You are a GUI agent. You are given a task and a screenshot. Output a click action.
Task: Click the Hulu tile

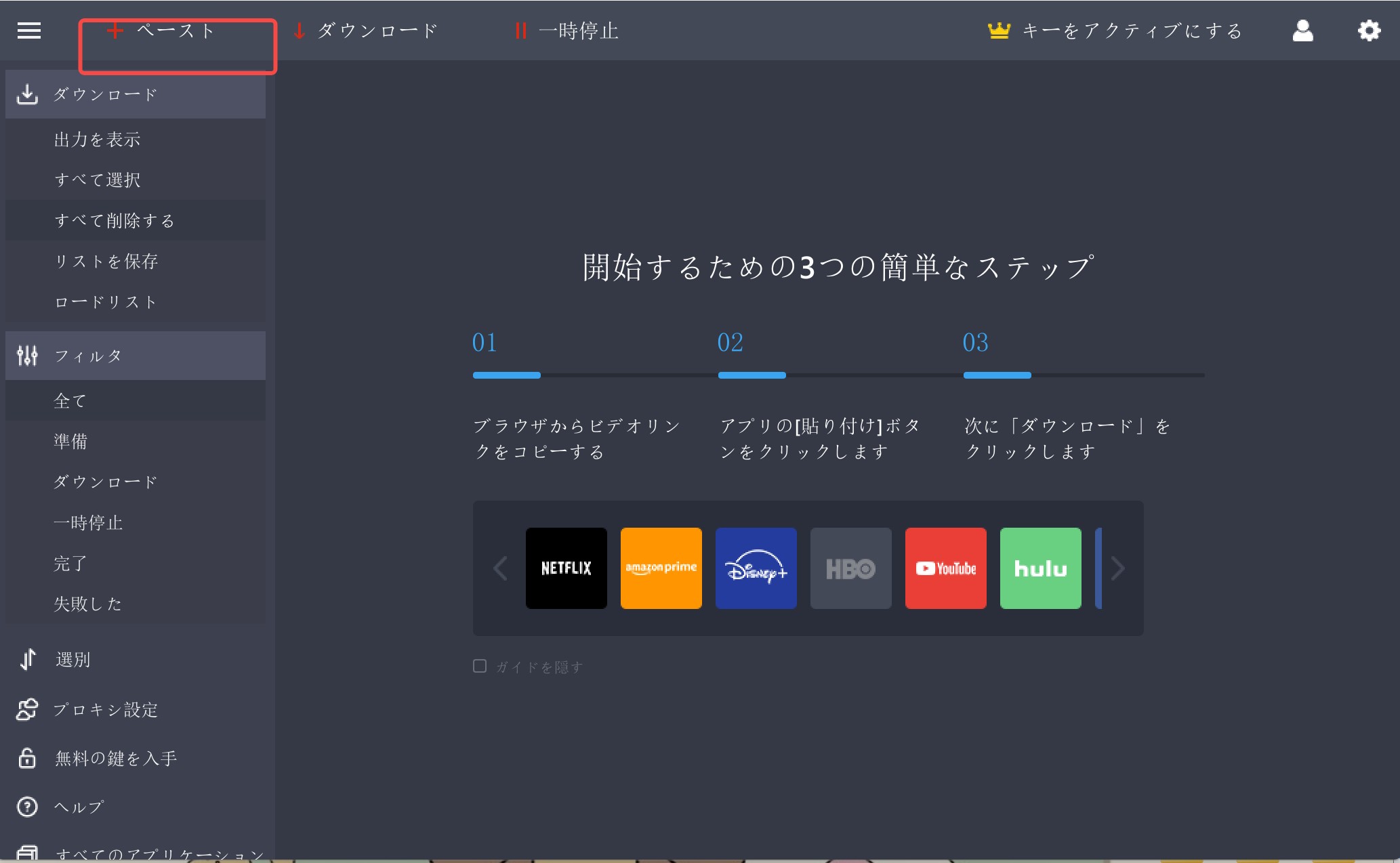pyautogui.click(x=1041, y=568)
